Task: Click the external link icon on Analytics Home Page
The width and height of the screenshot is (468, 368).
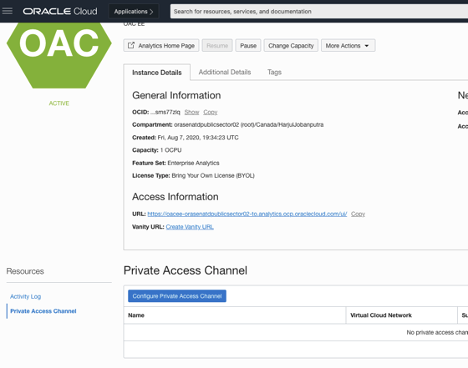Action: pyautogui.click(x=131, y=45)
